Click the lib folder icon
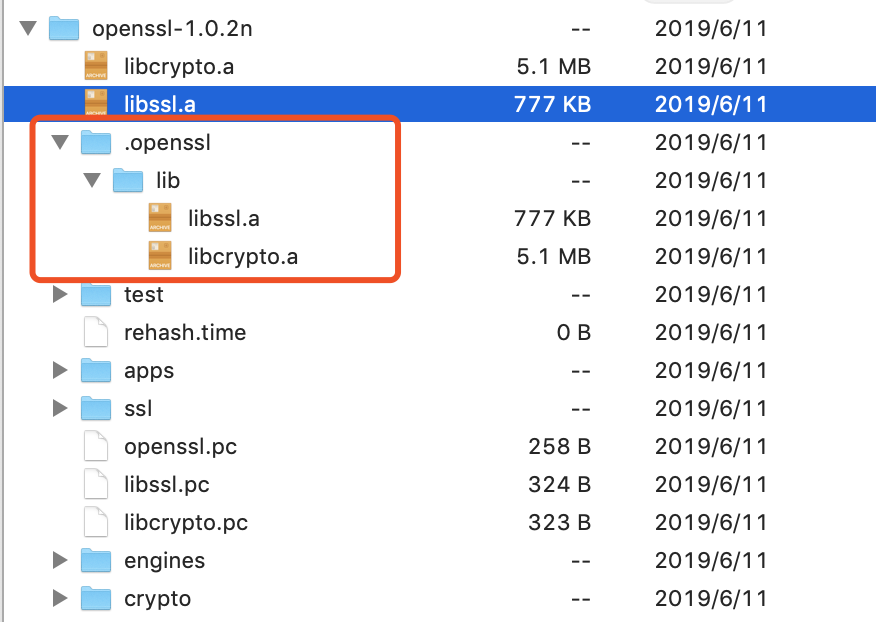The image size is (876, 622). click(x=128, y=180)
